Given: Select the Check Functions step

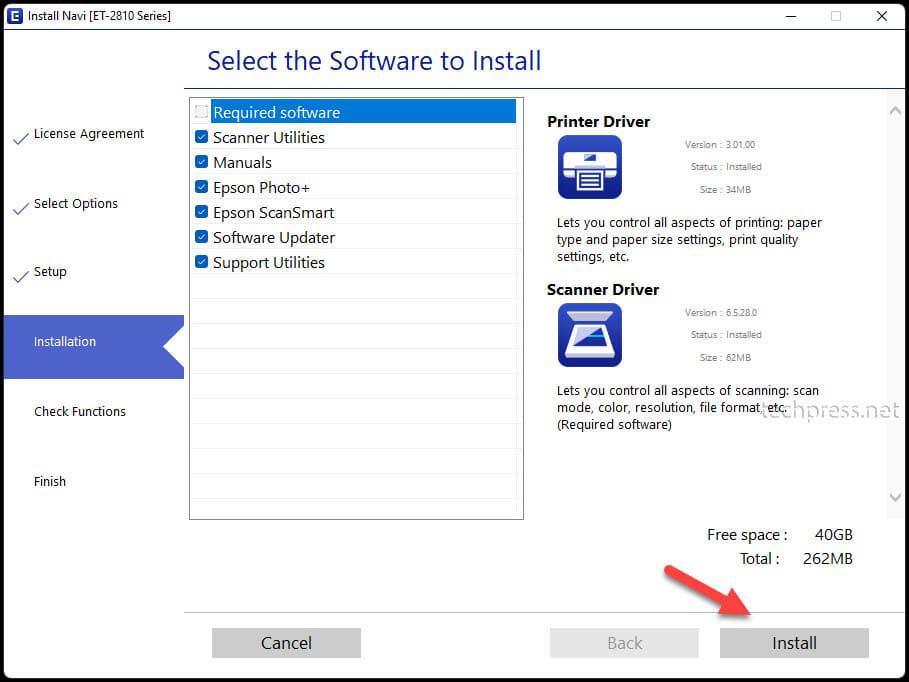Looking at the screenshot, I should [x=80, y=411].
